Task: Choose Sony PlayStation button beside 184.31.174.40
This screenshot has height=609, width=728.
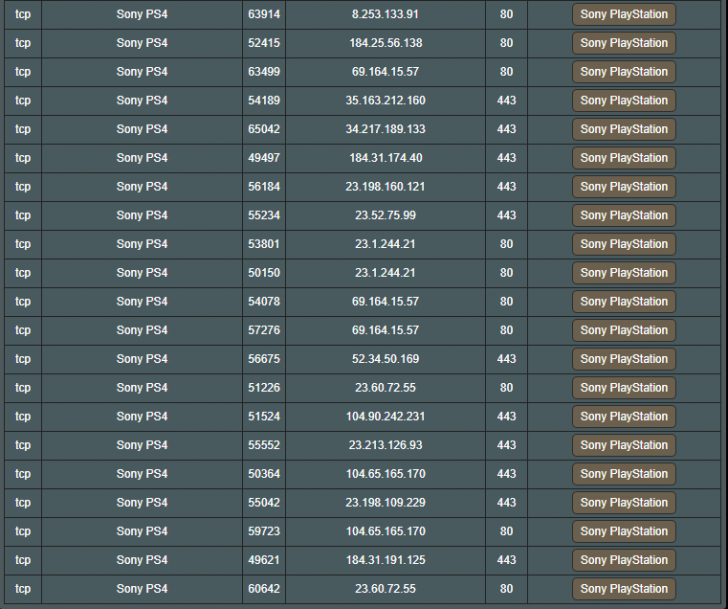Action: [624, 158]
